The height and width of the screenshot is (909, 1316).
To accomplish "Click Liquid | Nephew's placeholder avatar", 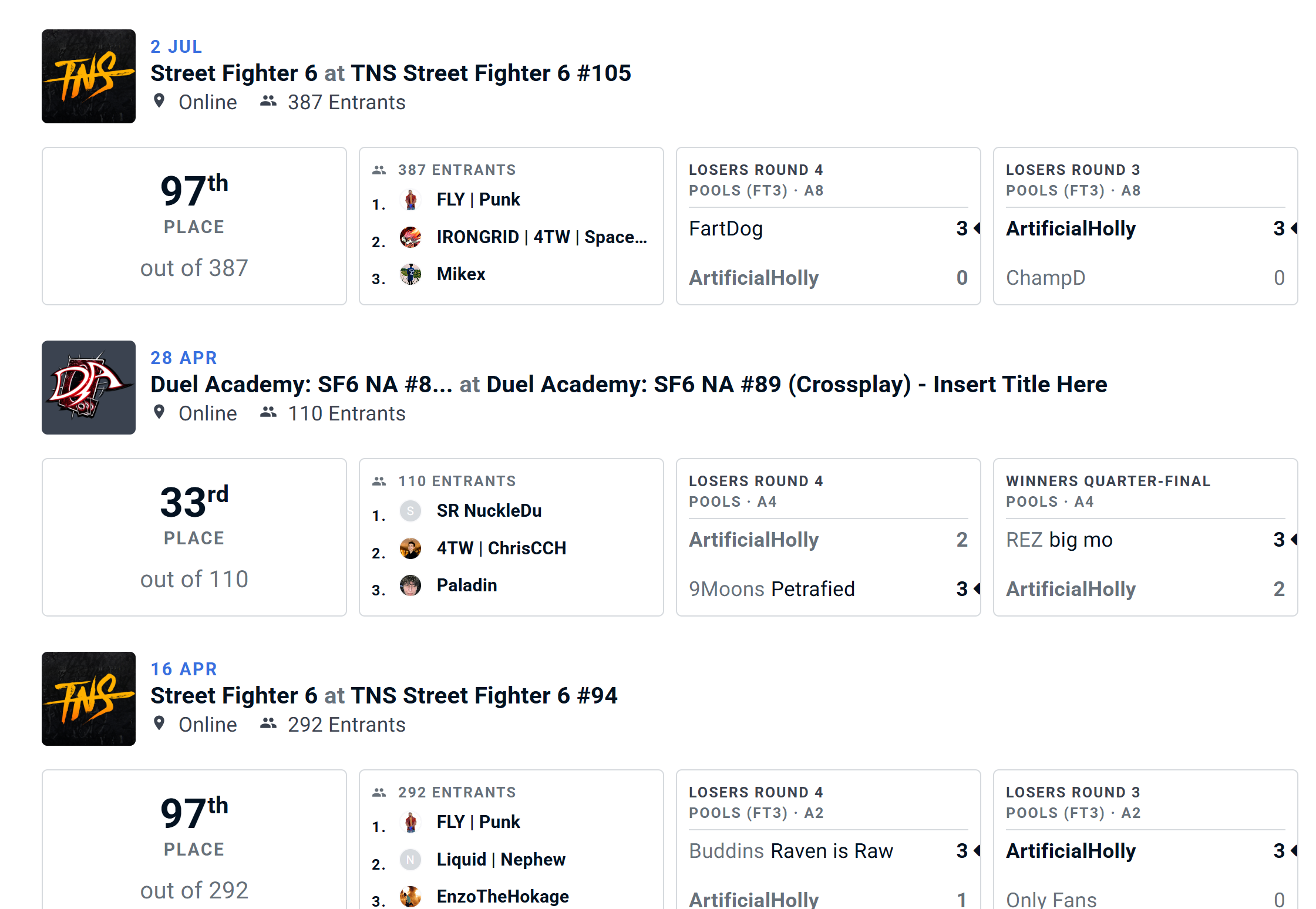I will pyautogui.click(x=410, y=860).
